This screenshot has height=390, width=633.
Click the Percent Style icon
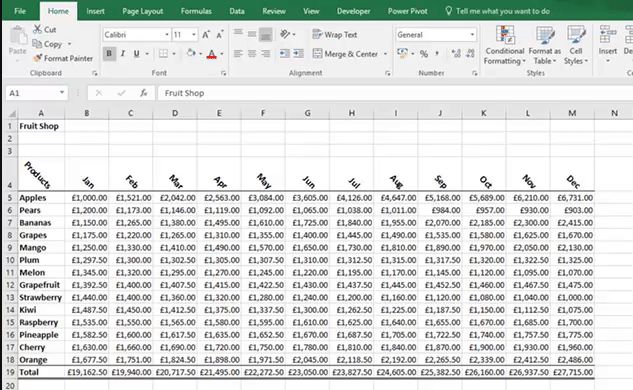(x=423, y=54)
